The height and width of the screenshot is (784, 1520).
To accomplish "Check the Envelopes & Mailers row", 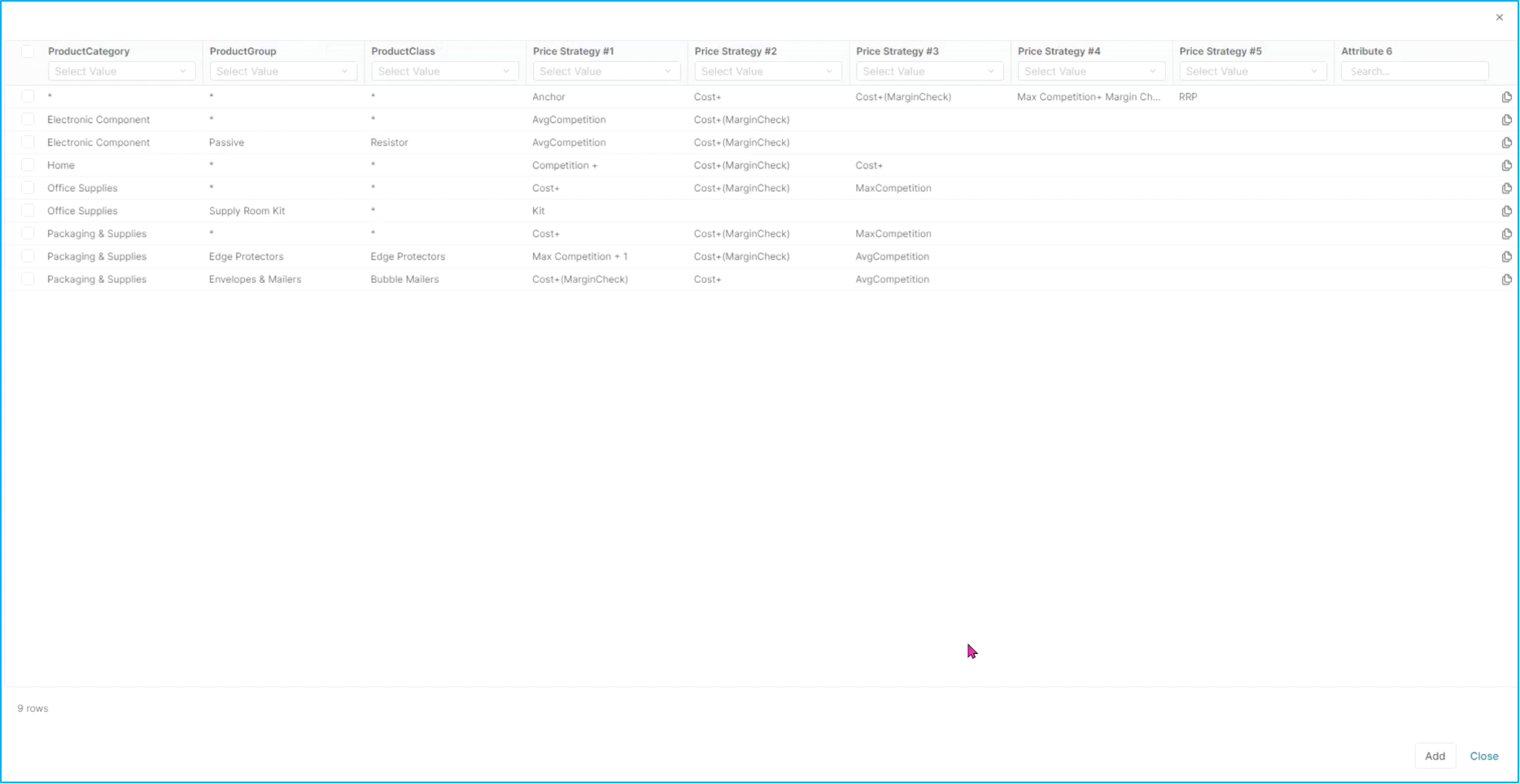I will (x=28, y=279).
